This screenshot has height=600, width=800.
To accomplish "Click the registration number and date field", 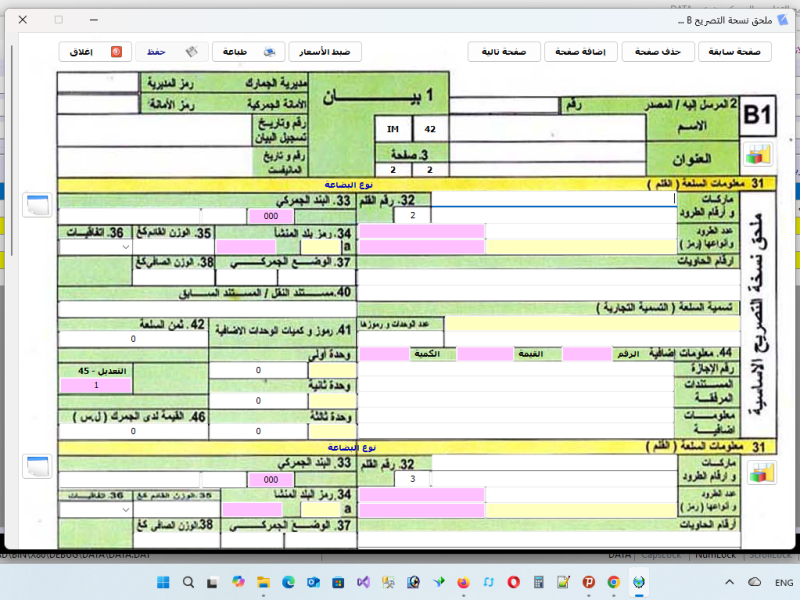I will click(155, 130).
